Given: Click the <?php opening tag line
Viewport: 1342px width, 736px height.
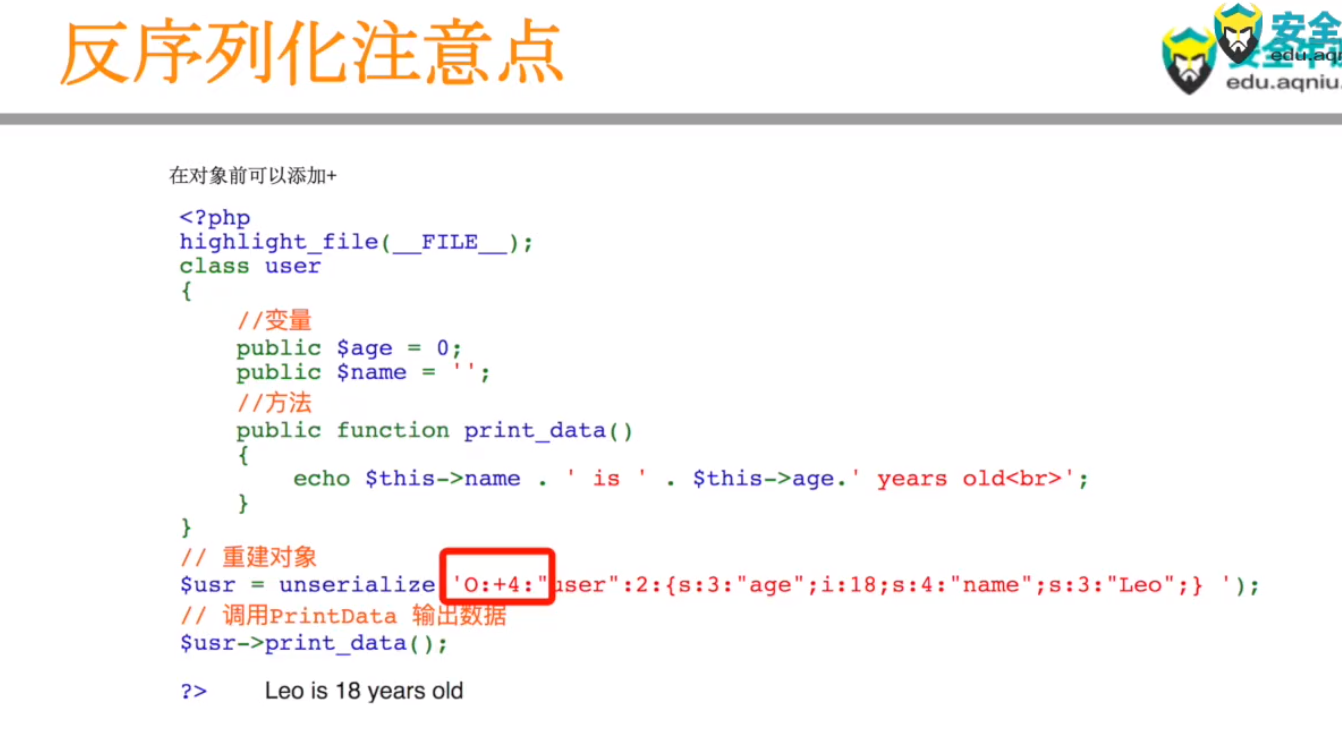Looking at the screenshot, I should coord(215,218).
